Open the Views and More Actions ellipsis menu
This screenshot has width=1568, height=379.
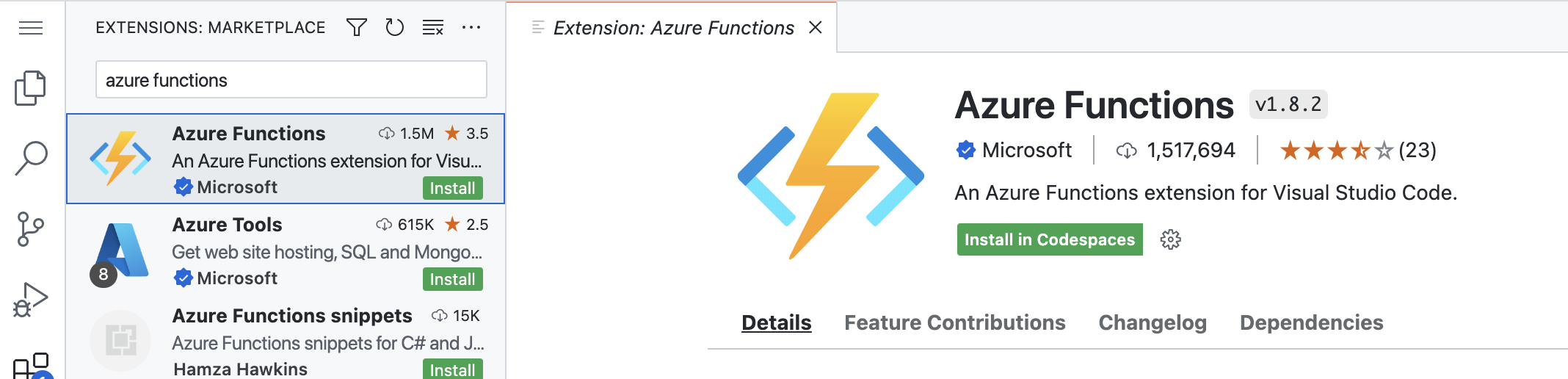click(471, 28)
